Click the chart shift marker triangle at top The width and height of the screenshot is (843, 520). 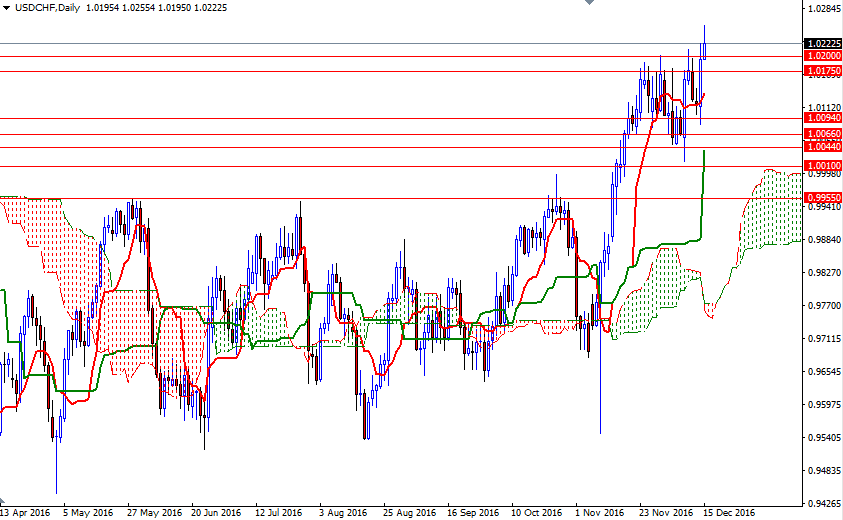[x=590, y=2]
